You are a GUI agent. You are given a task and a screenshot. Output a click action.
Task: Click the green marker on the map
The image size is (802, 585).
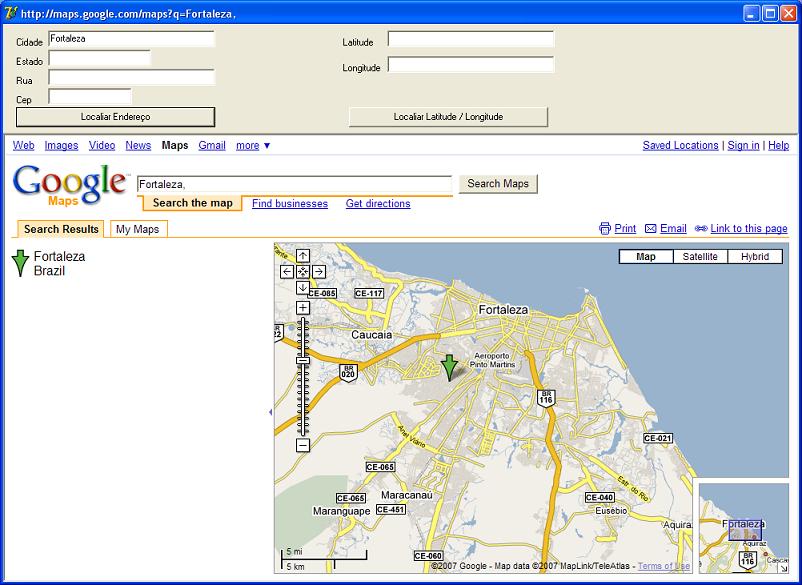point(449,367)
